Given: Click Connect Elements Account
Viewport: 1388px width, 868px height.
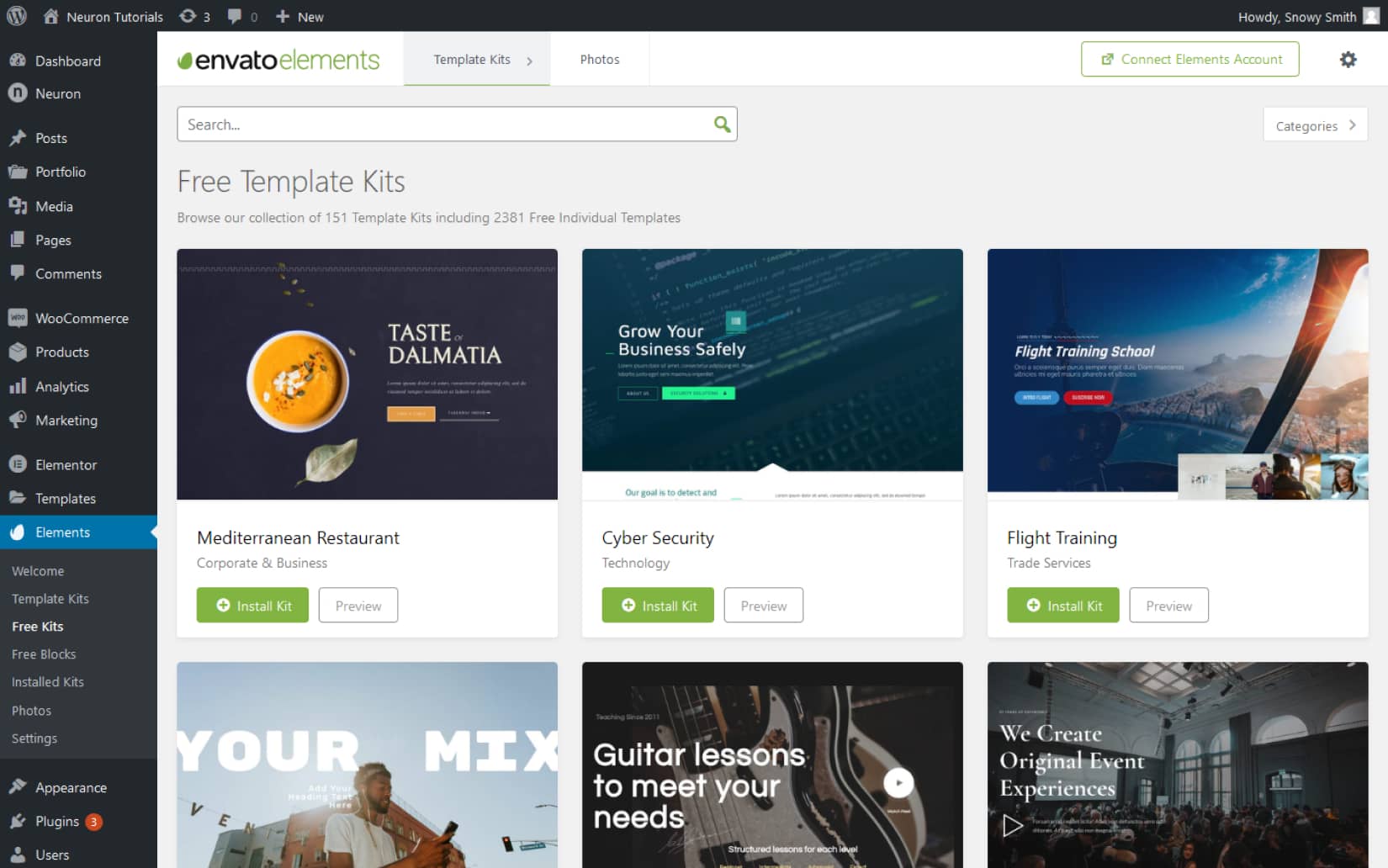Looking at the screenshot, I should (x=1189, y=59).
